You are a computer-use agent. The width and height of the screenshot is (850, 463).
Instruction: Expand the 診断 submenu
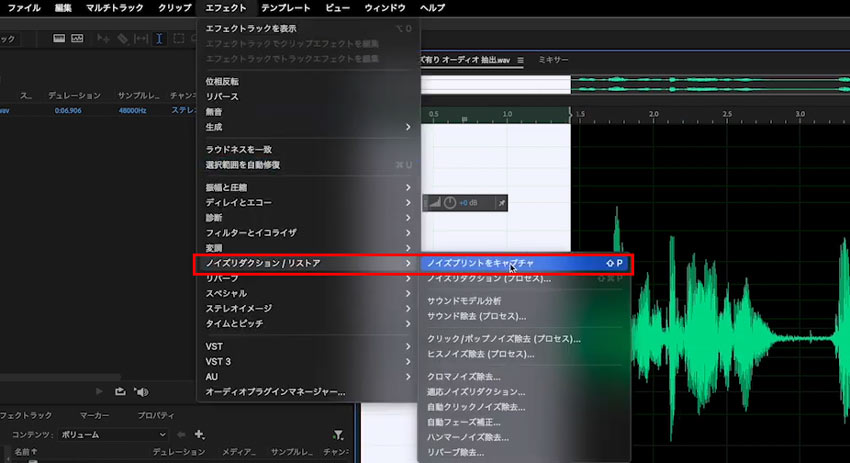[x=308, y=217]
